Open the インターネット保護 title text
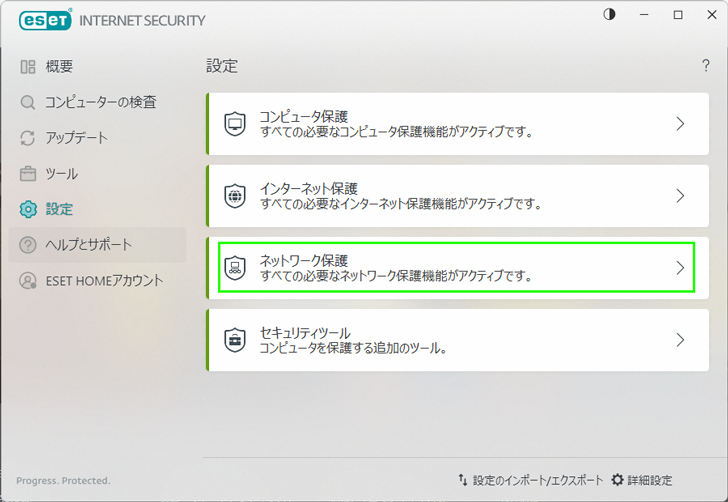 pos(308,189)
